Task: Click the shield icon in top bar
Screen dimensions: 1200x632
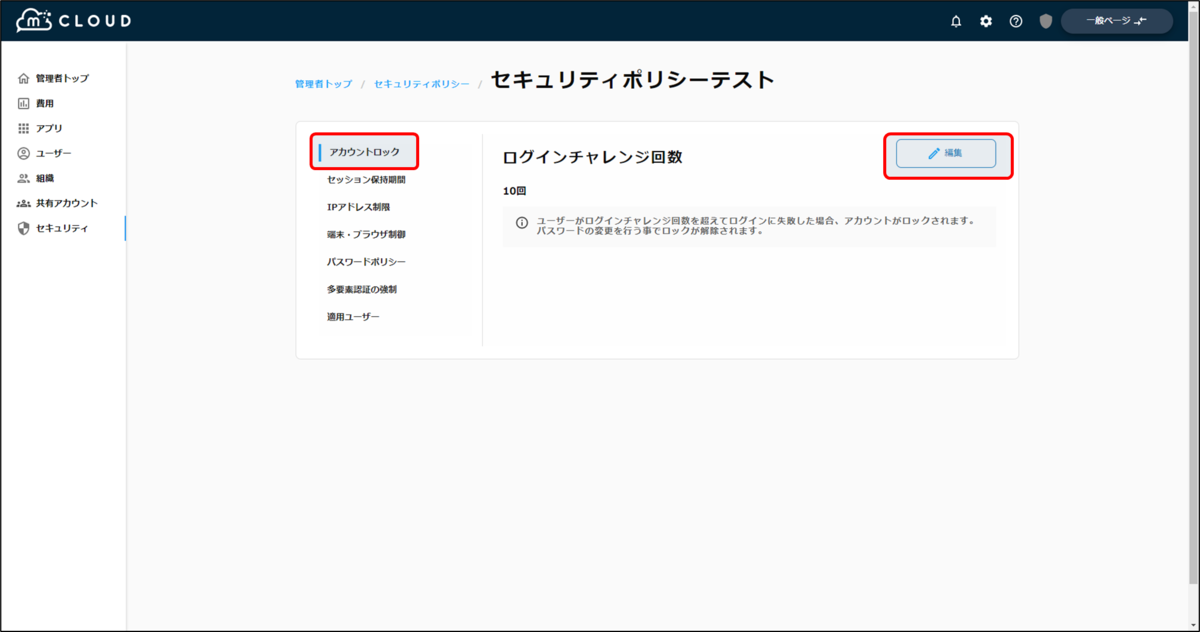Action: [x=1045, y=20]
